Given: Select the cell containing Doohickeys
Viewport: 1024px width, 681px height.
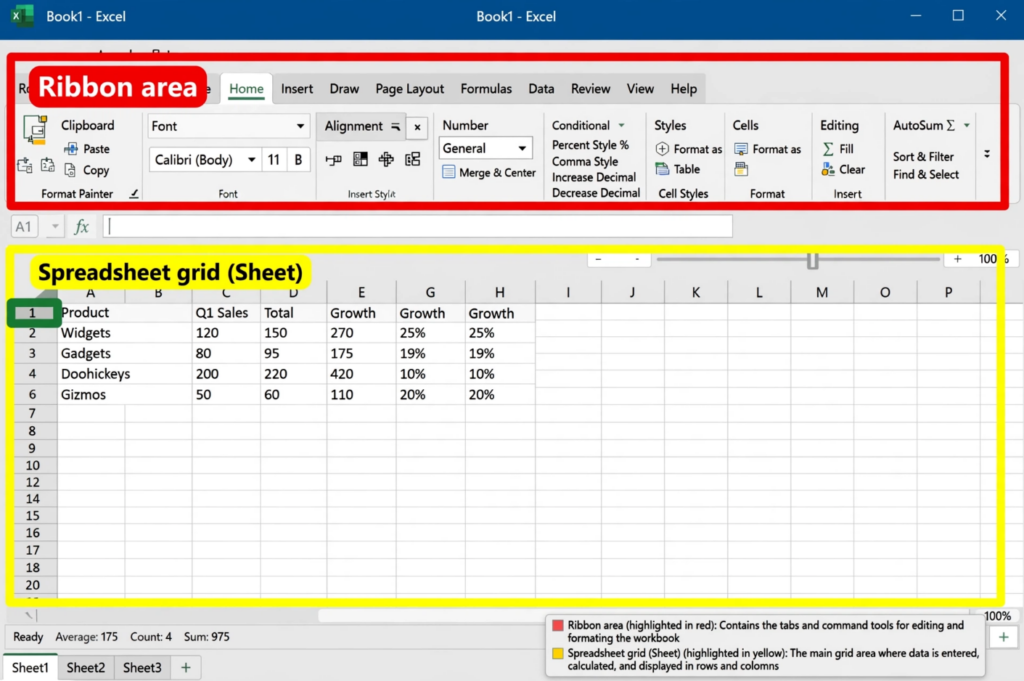Looking at the screenshot, I should pos(124,374).
